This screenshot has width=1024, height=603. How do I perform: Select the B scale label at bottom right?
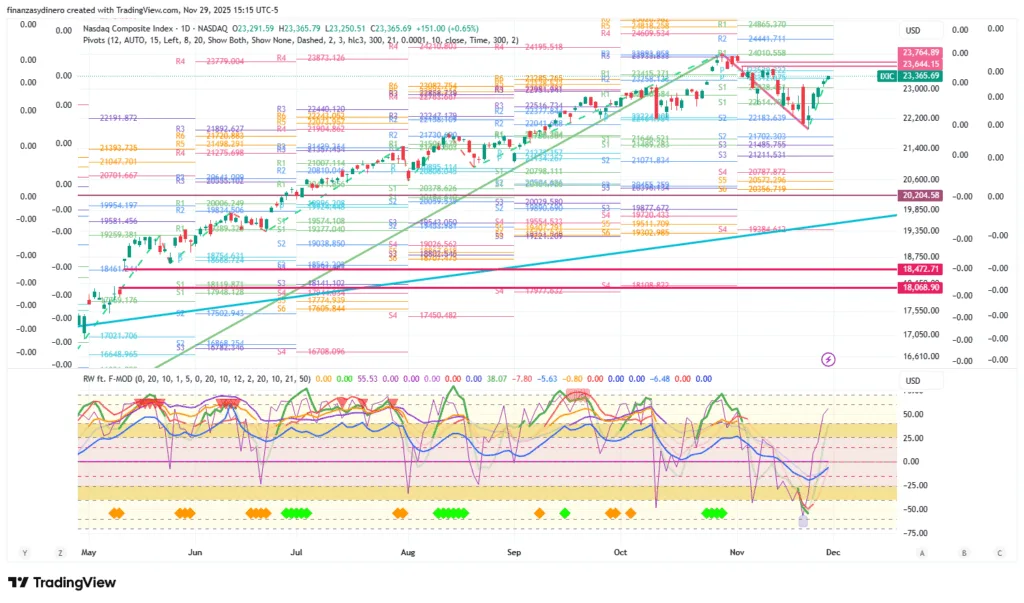pyautogui.click(x=963, y=552)
